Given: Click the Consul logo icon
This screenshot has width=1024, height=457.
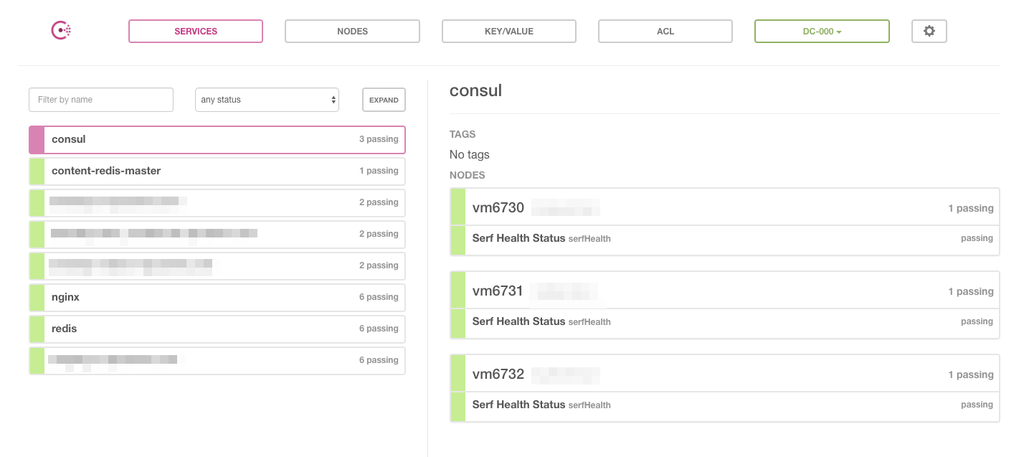Looking at the screenshot, I should click(x=61, y=31).
